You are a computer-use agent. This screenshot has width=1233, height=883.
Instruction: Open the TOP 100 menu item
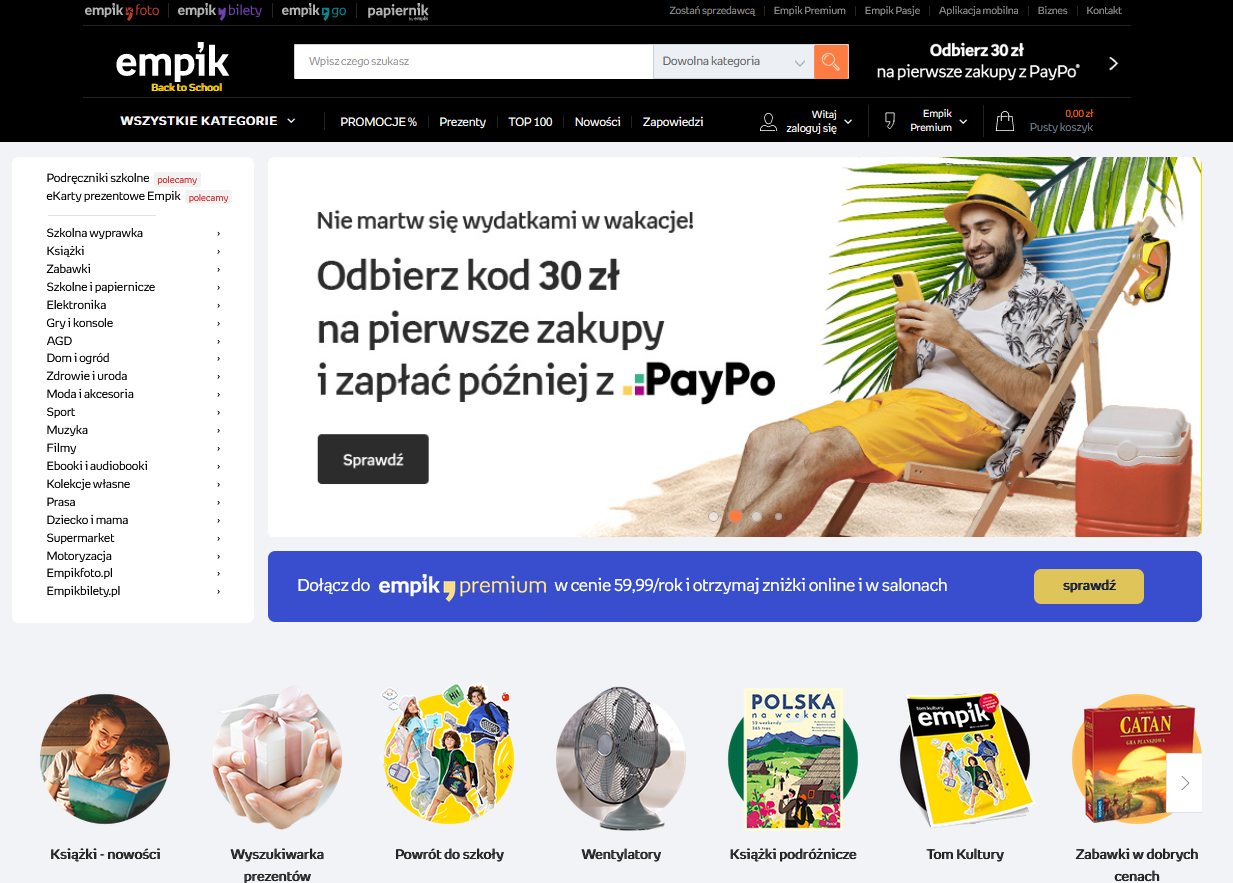pyautogui.click(x=530, y=122)
